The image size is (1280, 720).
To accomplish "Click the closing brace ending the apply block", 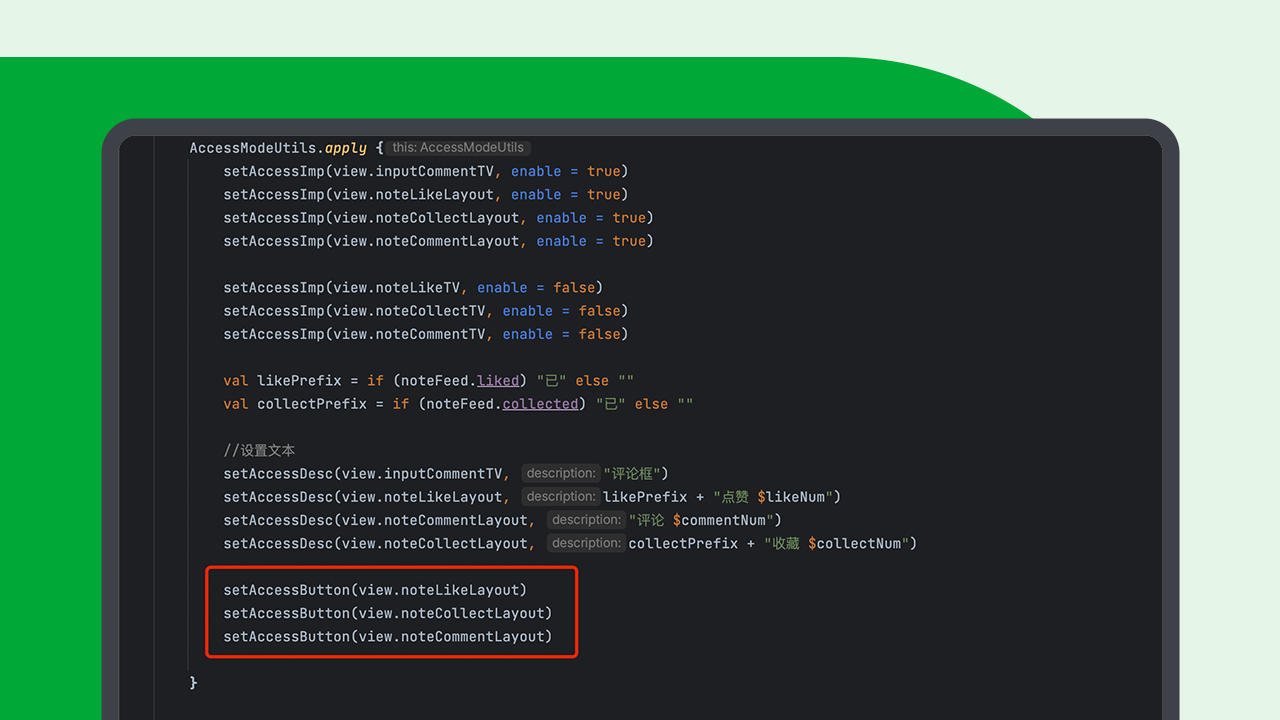I will [193, 682].
